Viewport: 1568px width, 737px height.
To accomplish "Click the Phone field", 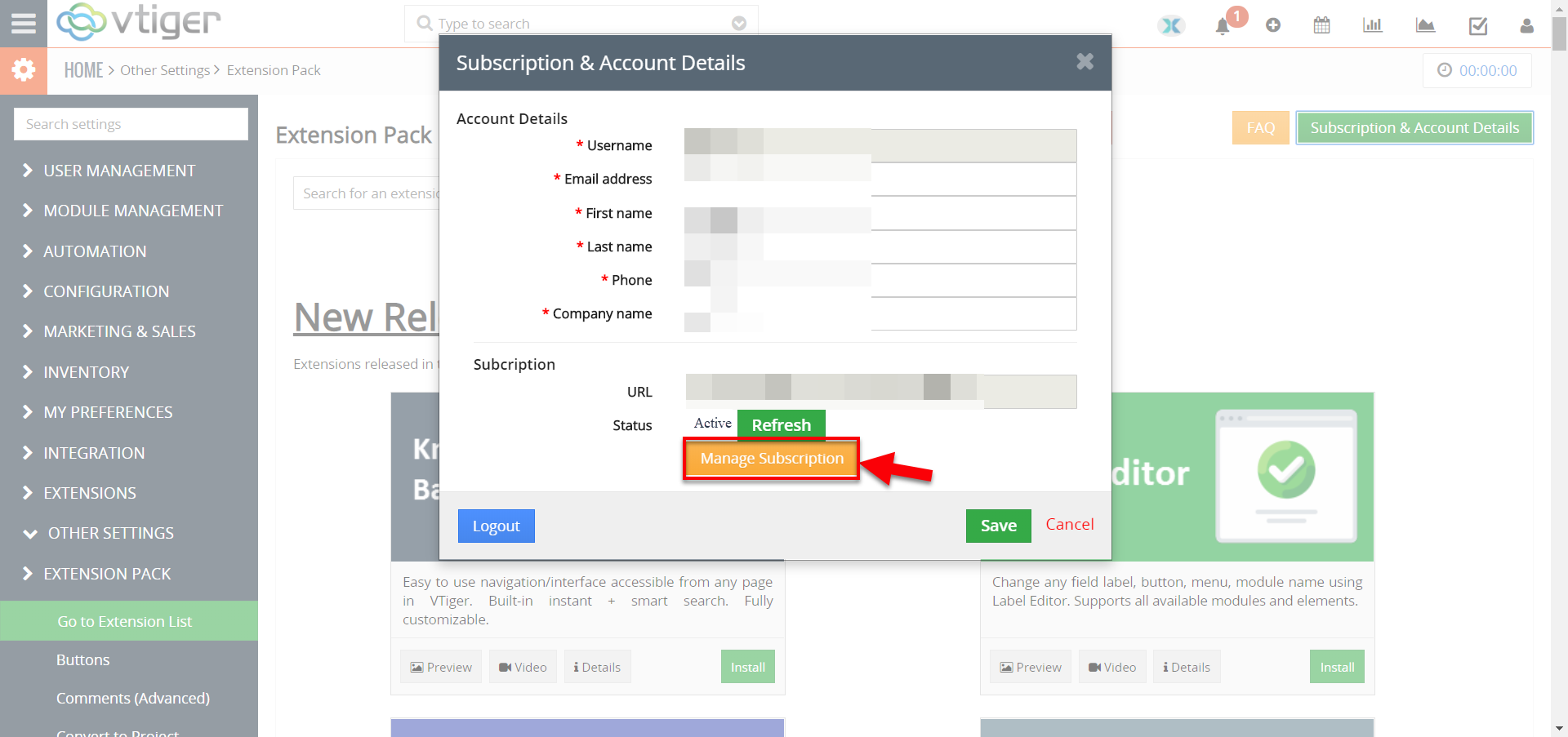I will click(880, 280).
